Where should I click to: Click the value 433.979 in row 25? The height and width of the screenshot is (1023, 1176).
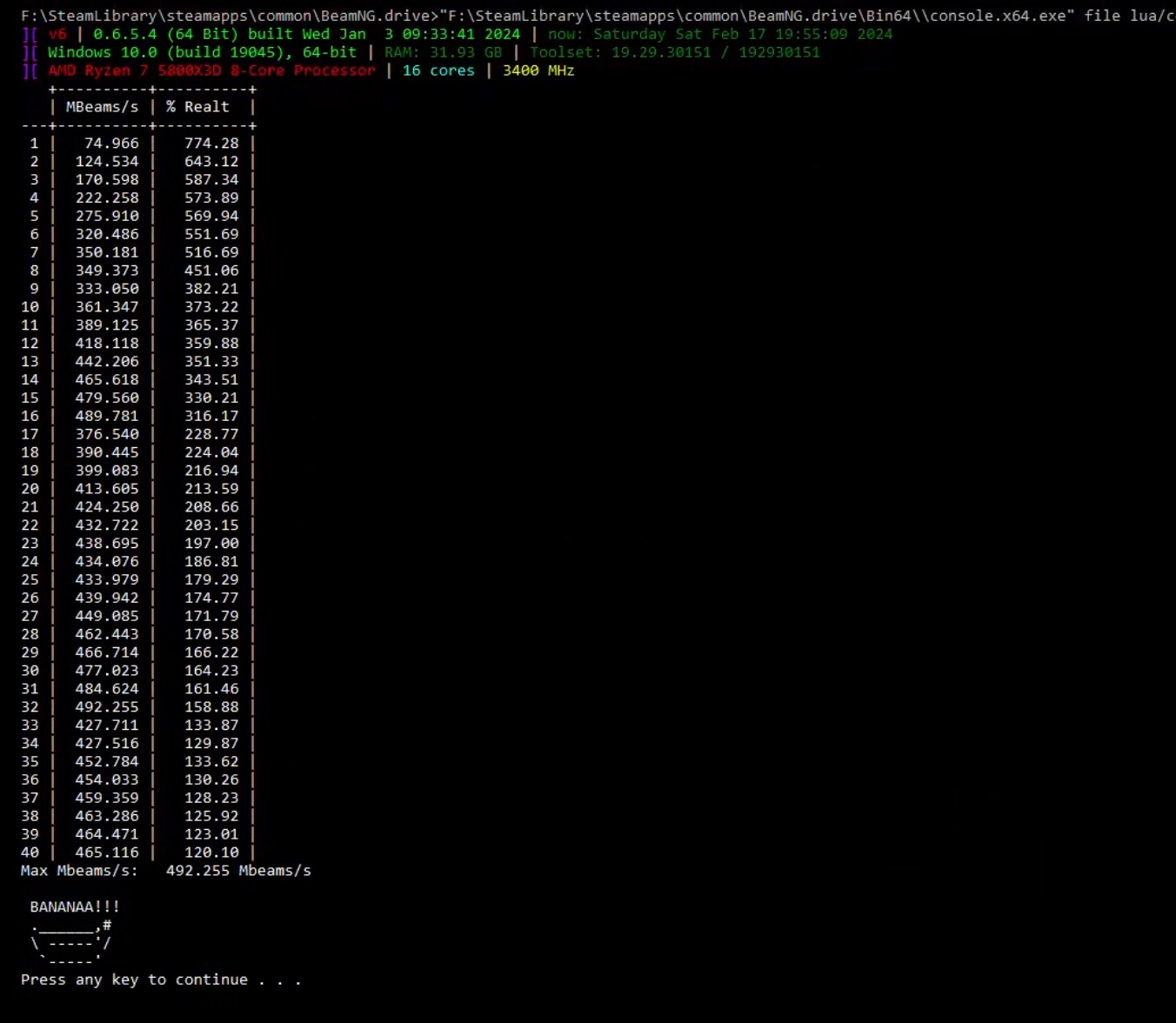[x=107, y=581]
